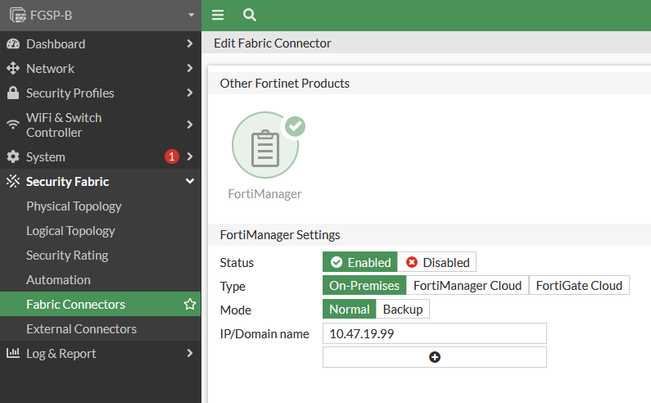Click the Dashboard gauge icon
Viewport: 651px width, 403px height.
[13, 44]
